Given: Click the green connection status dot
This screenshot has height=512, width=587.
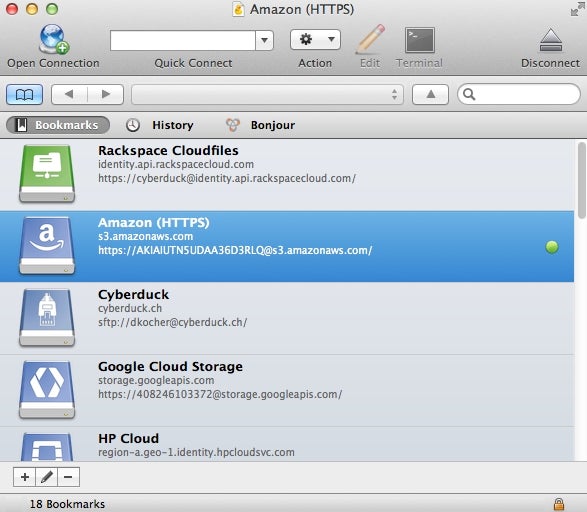Looking at the screenshot, I should [x=552, y=247].
